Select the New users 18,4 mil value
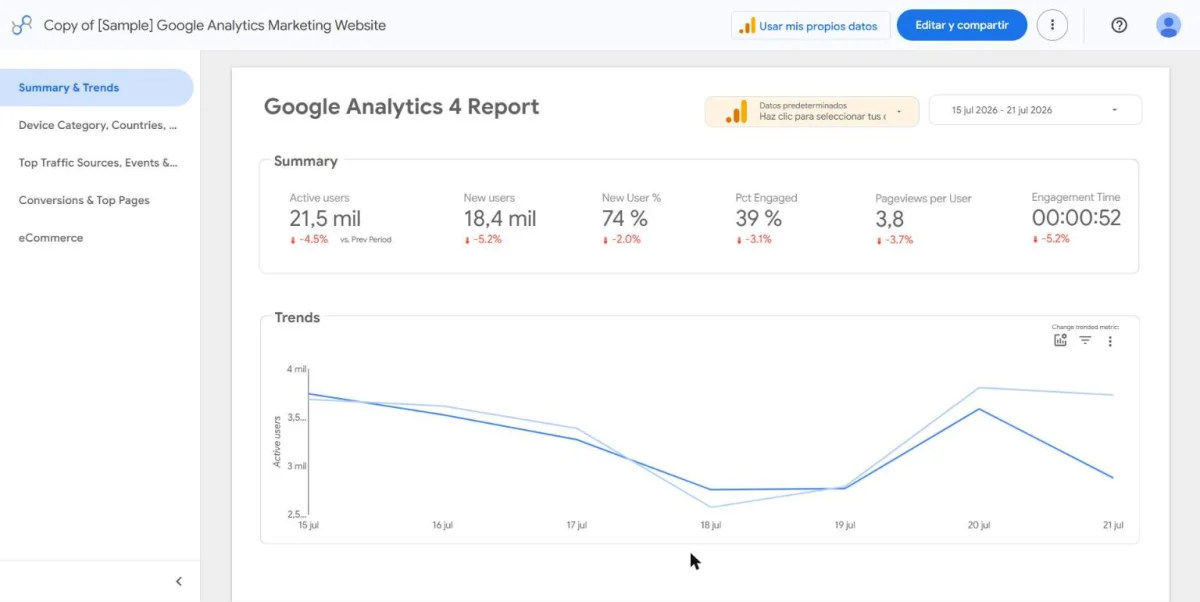The width and height of the screenshot is (1200, 602). tap(500, 218)
